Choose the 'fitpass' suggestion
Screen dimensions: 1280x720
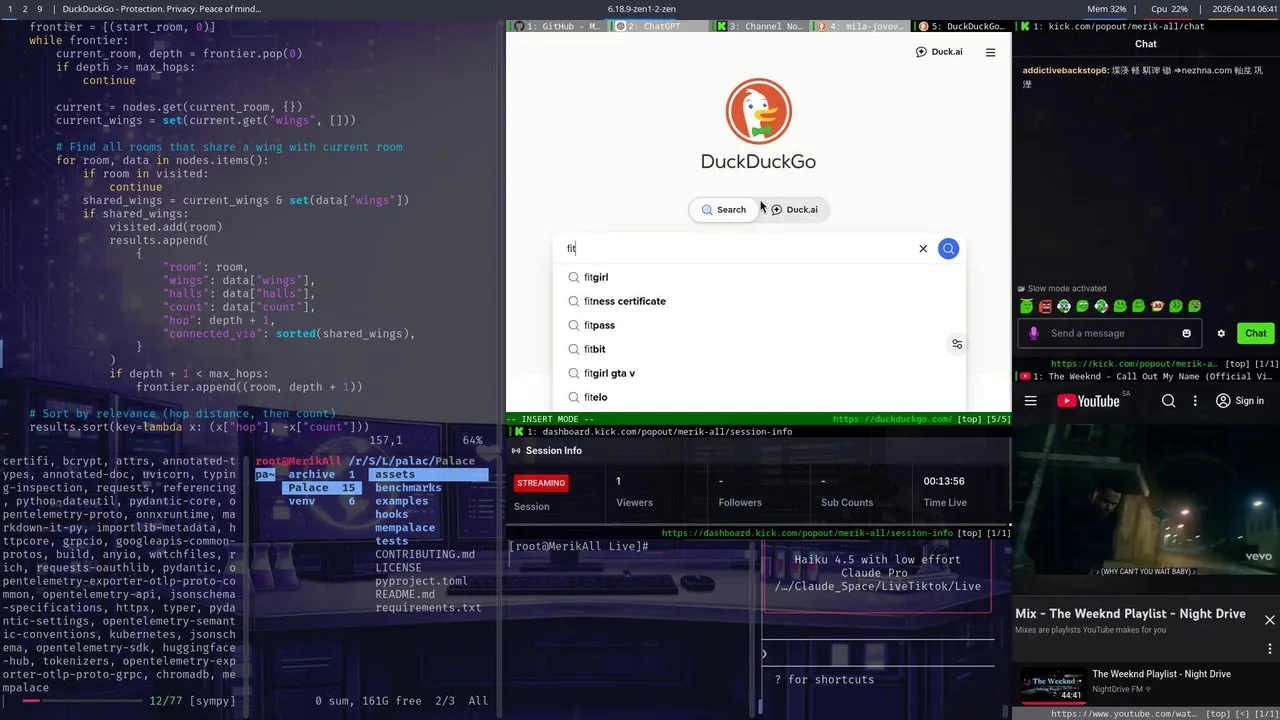(760, 325)
